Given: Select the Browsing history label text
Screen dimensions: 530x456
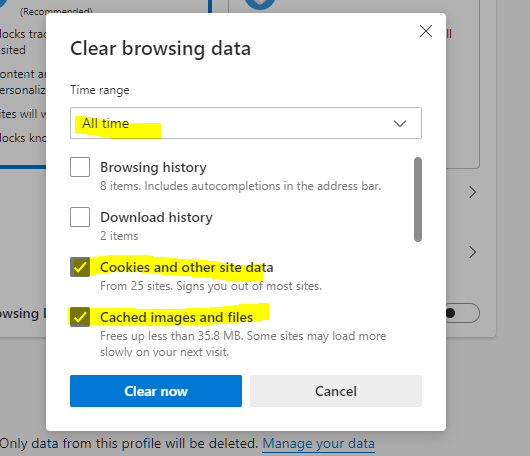Looking at the screenshot, I should tap(153, 167).
